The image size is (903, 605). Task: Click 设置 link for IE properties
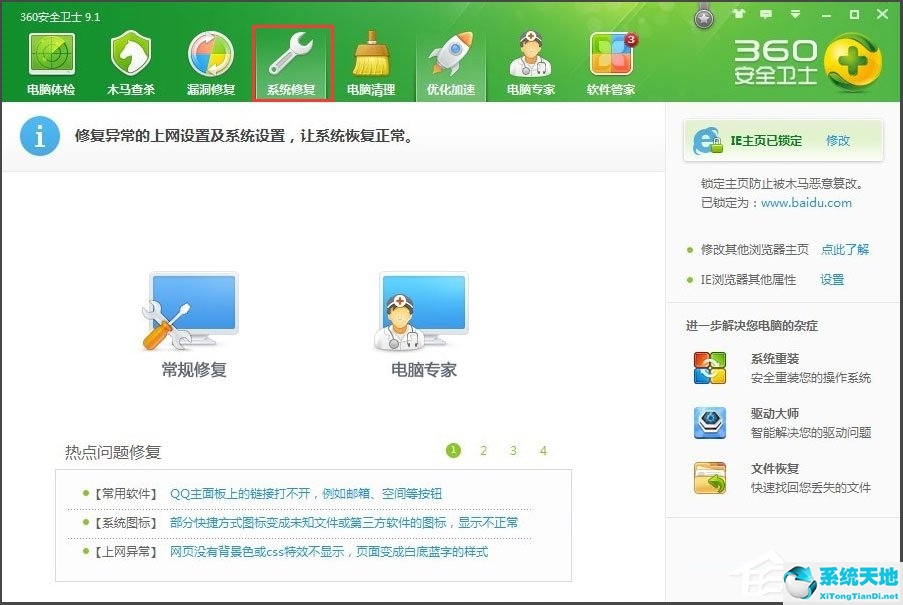coord(832,280)
